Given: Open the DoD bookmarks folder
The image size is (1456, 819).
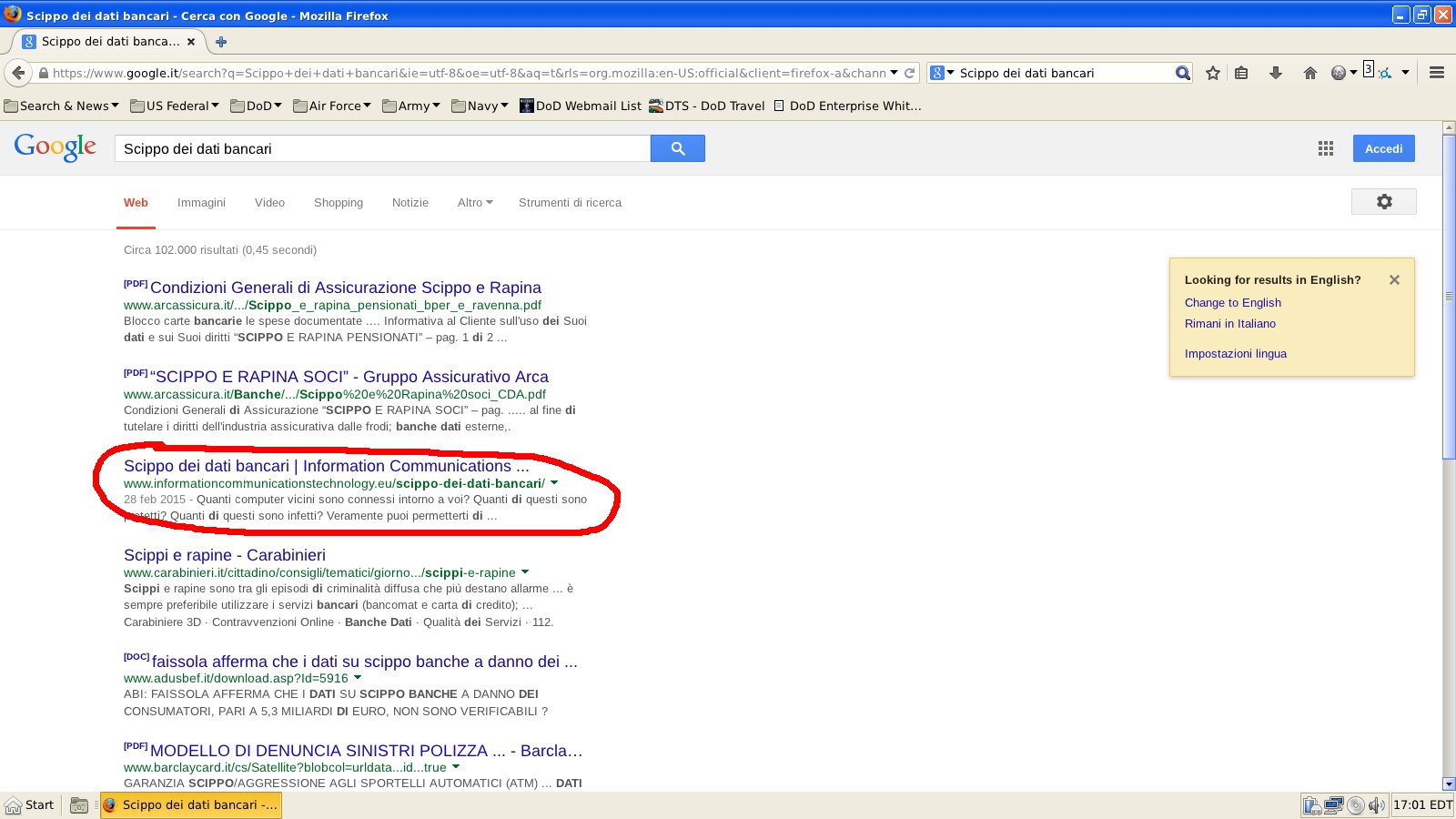Looking at the screenshot, I should (x=256, y=106).
